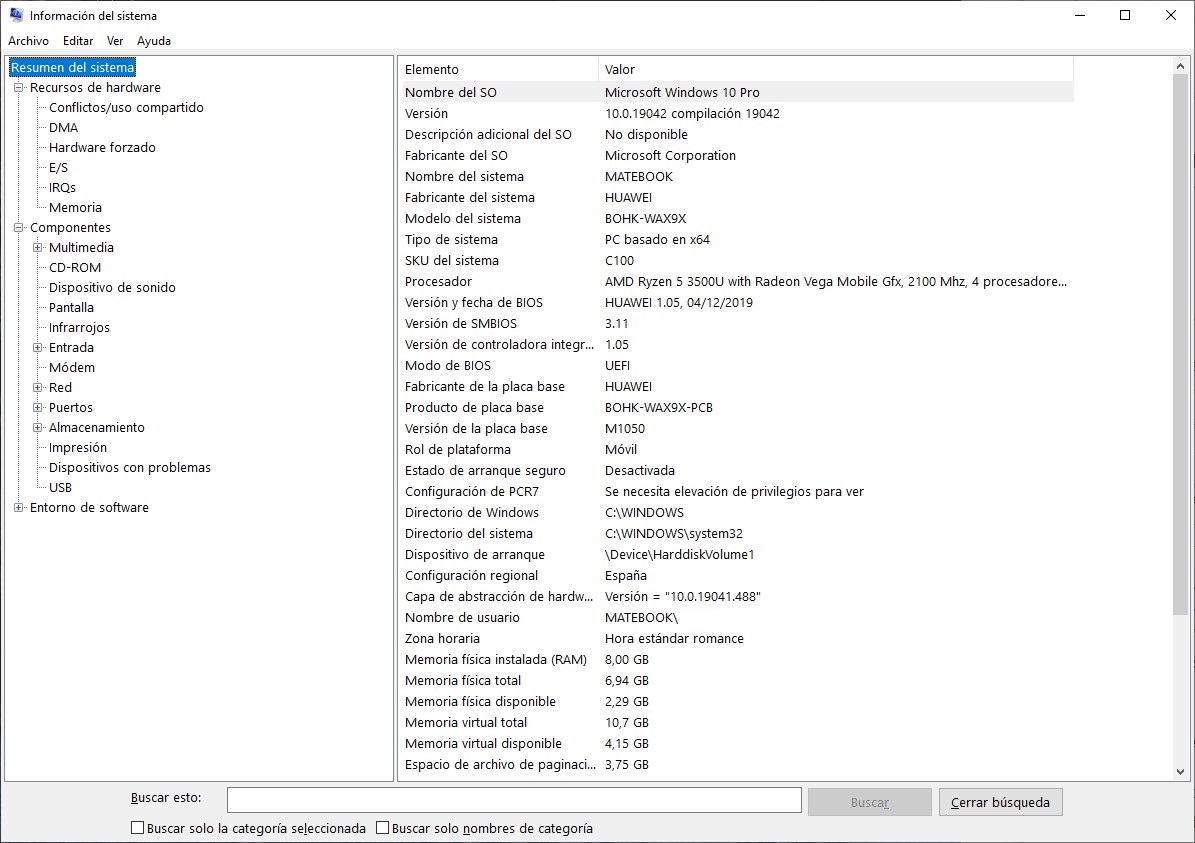Screen dimensions: 1195x843
Task: Open the Ayuda menu
Action: click(153, 41)
